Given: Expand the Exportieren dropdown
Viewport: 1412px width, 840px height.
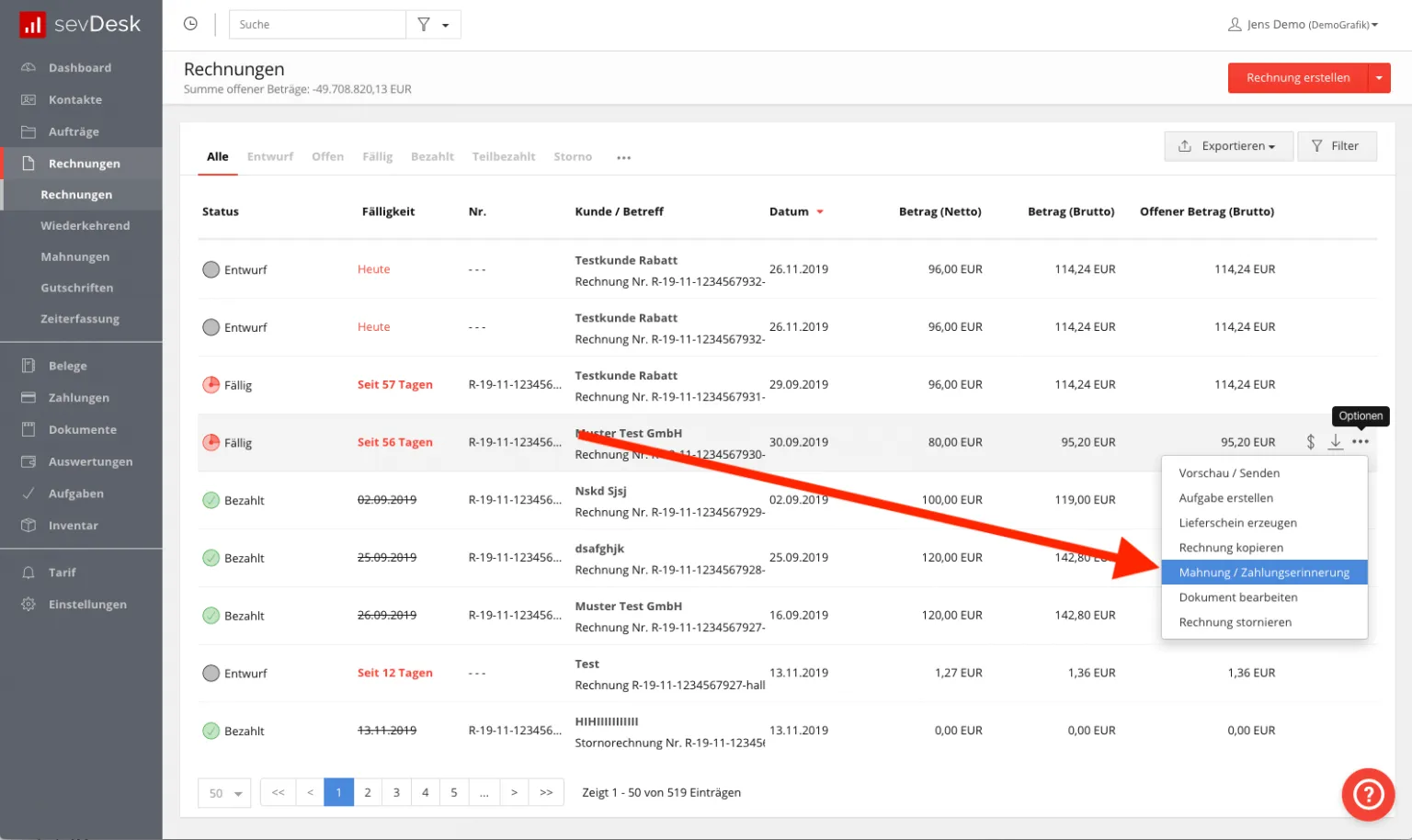Looking at the screenshot, I should point(1228,146).
